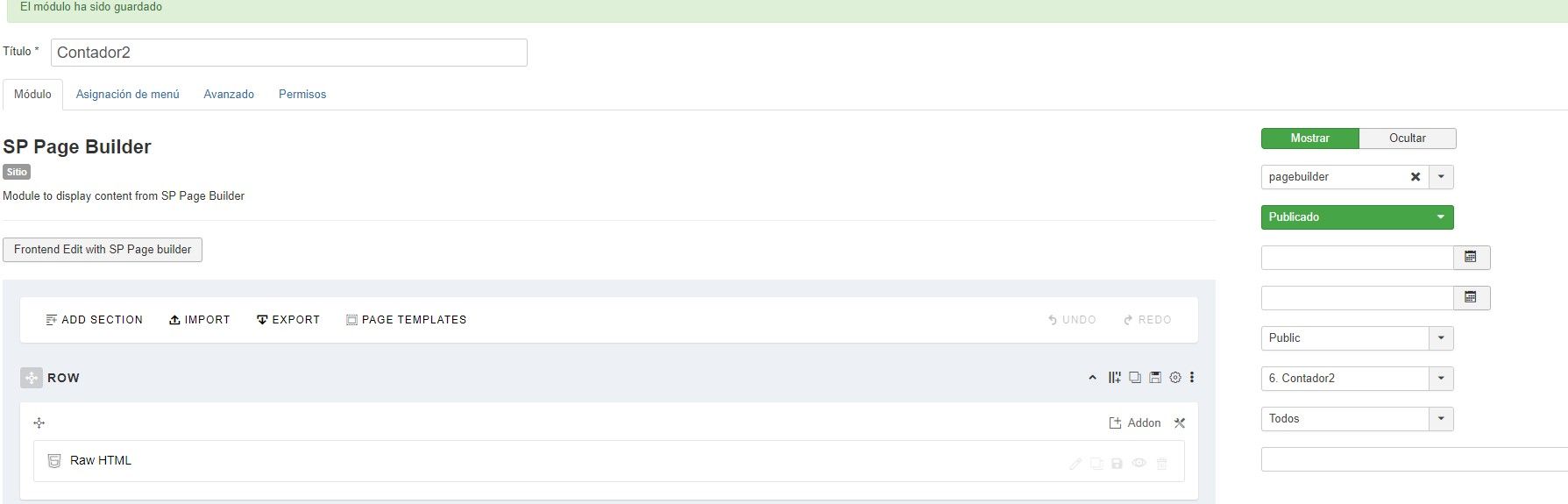Open the Publicado status dropdown

(x=1358, y=217)
